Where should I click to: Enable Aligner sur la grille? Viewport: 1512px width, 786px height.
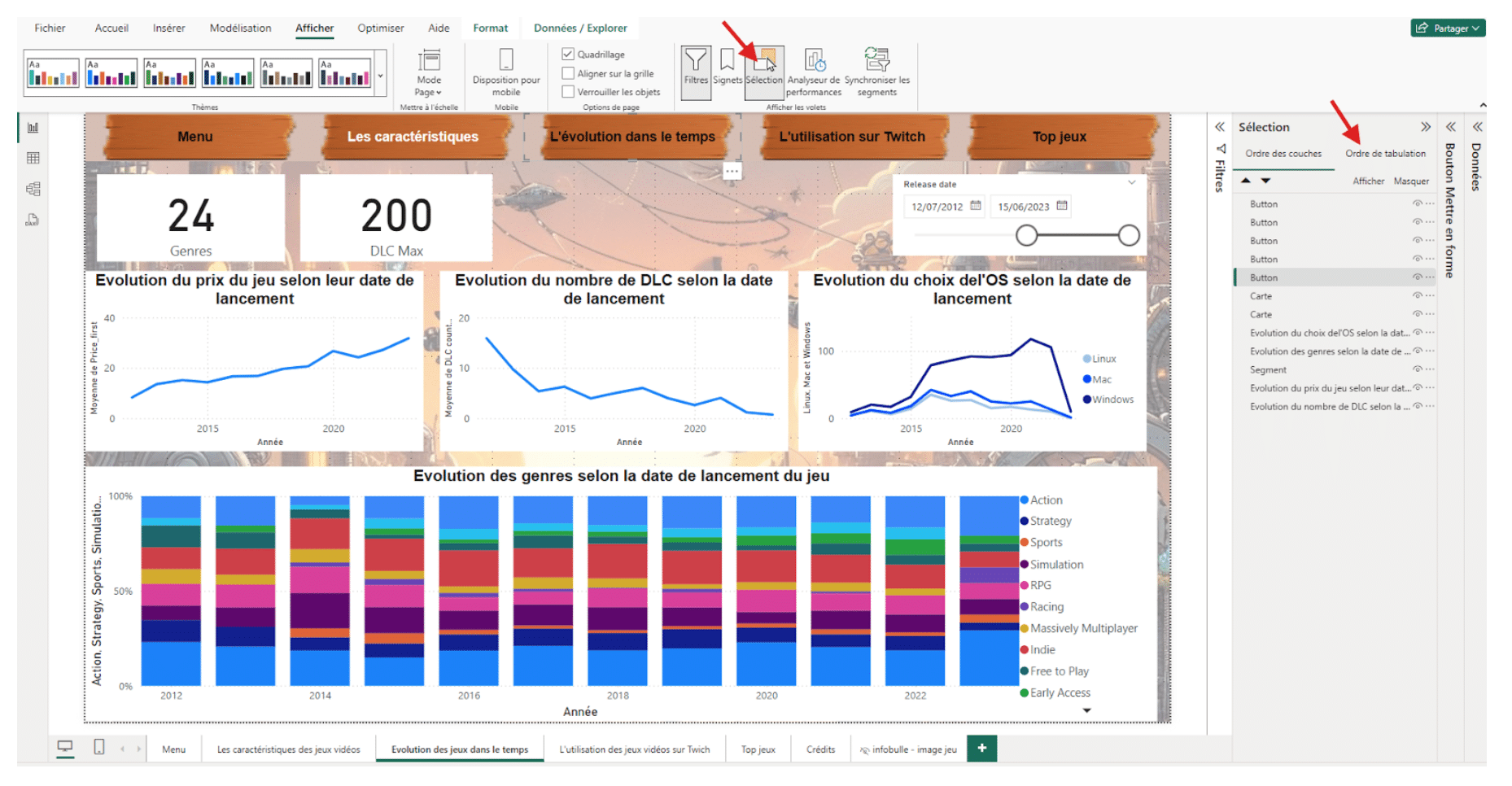[x=568, y=73]
